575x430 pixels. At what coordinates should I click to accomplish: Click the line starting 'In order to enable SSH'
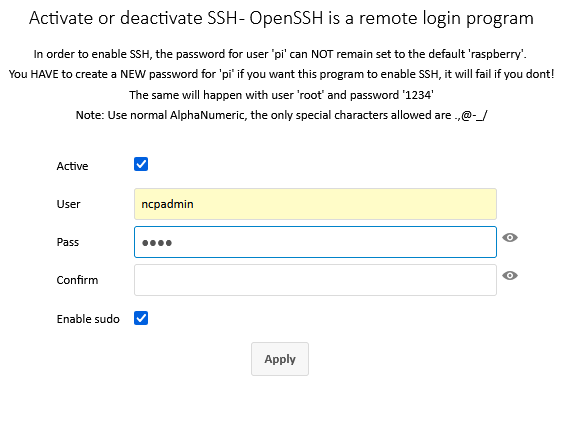pyautogui.click(x=280, y=54)
